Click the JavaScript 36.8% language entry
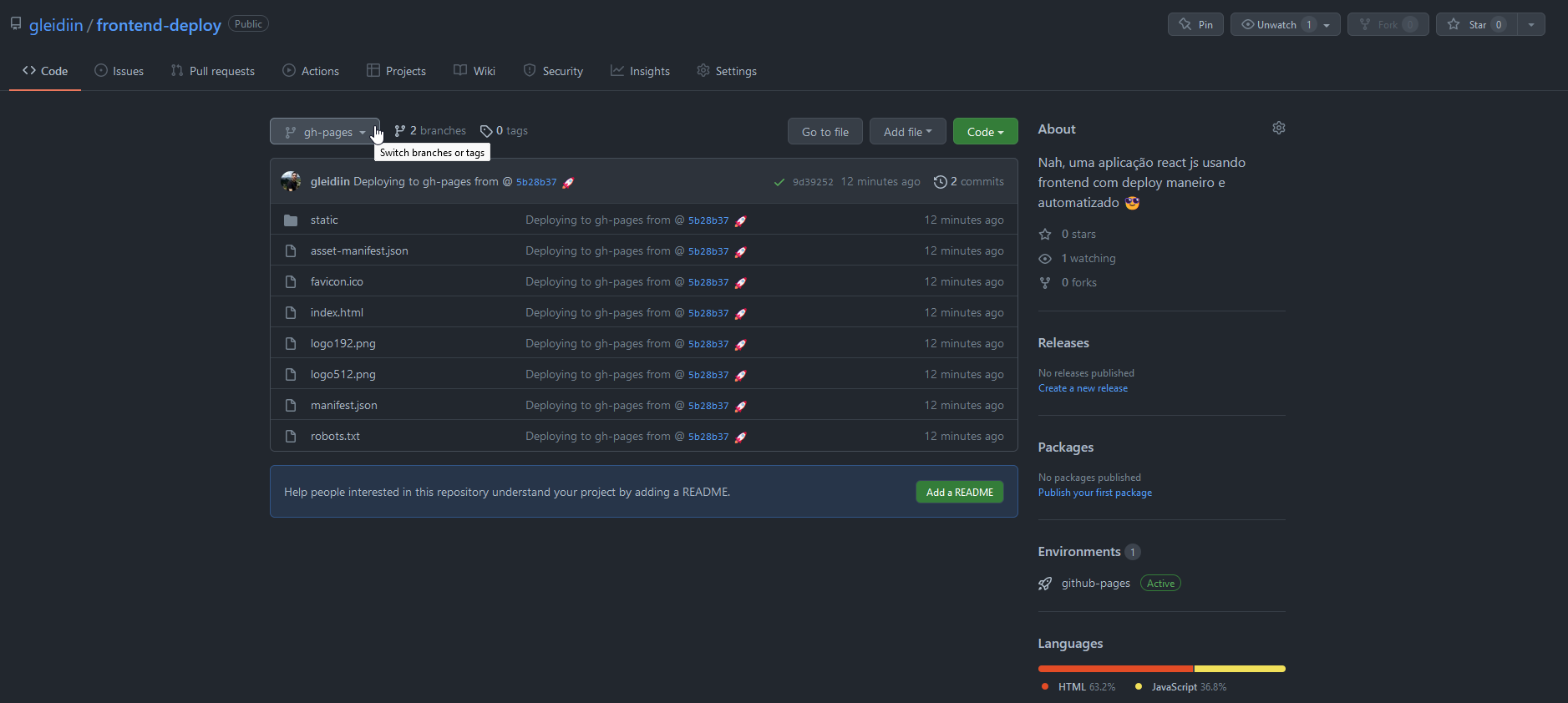The height and width of the screenshot is (703, 1568). (x=1180, y=687)
